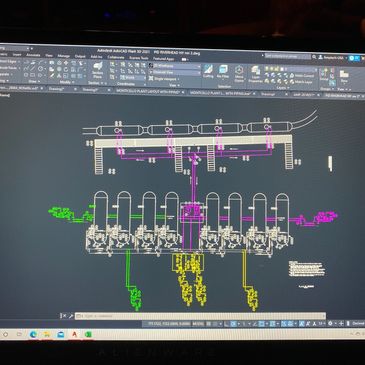This screenshot has height=365, width=365.
Task: Click the command line customize wrench icon
Action: tap(71, 316)
